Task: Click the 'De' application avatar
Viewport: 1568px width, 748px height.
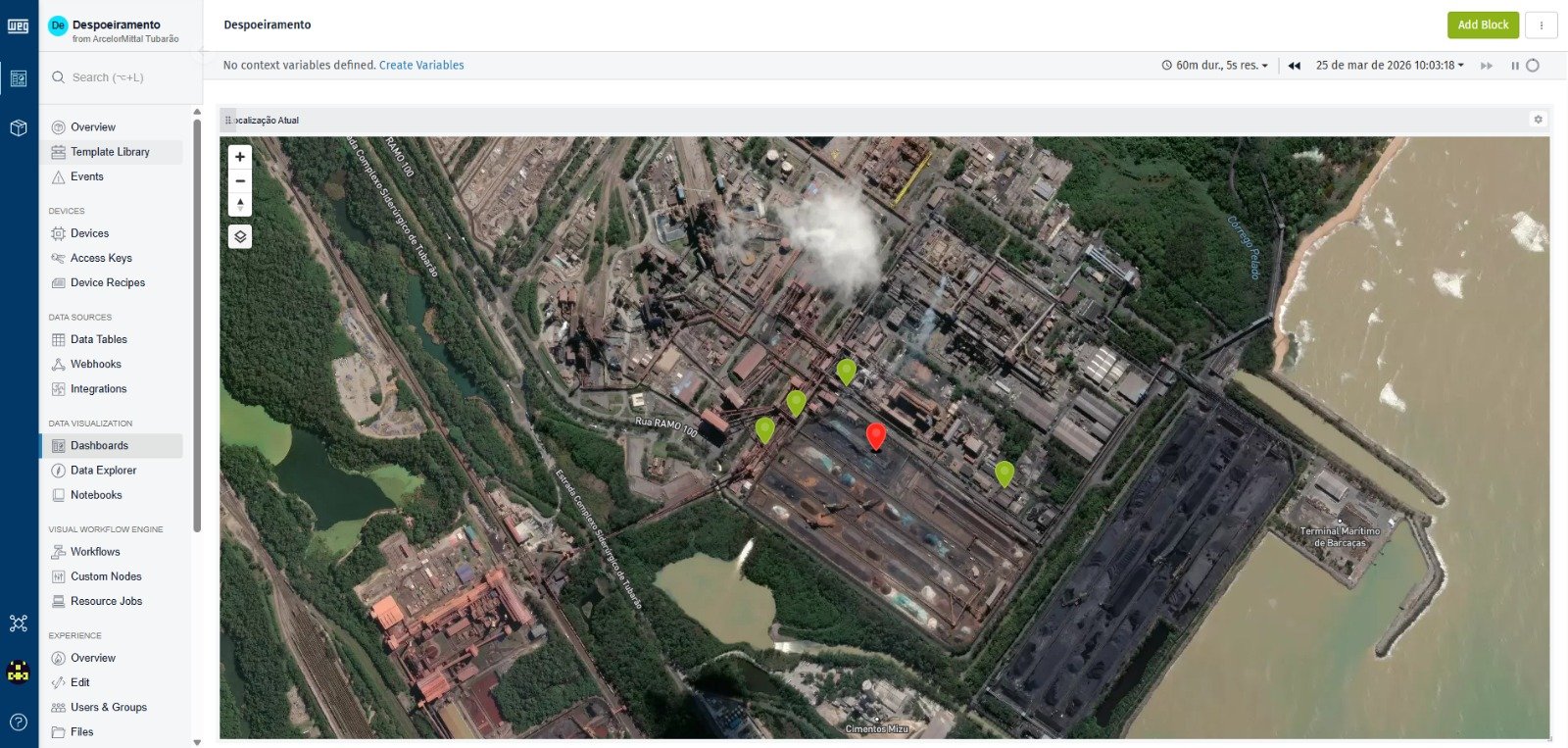Action: click(57, 25)
